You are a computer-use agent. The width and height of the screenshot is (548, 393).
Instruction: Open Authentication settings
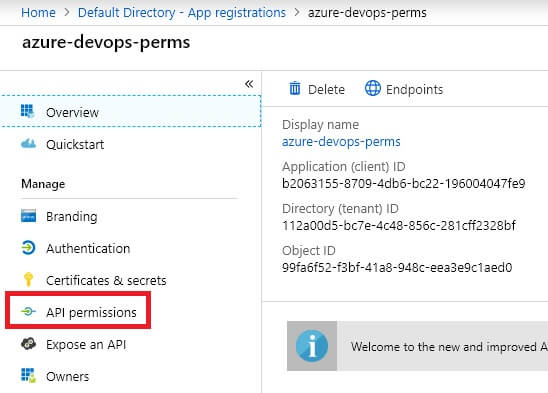pos(88,249)
